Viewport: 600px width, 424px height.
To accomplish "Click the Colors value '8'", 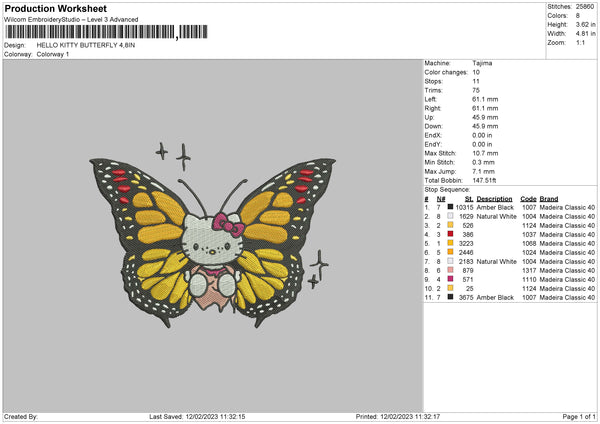I will click(578, 16).
